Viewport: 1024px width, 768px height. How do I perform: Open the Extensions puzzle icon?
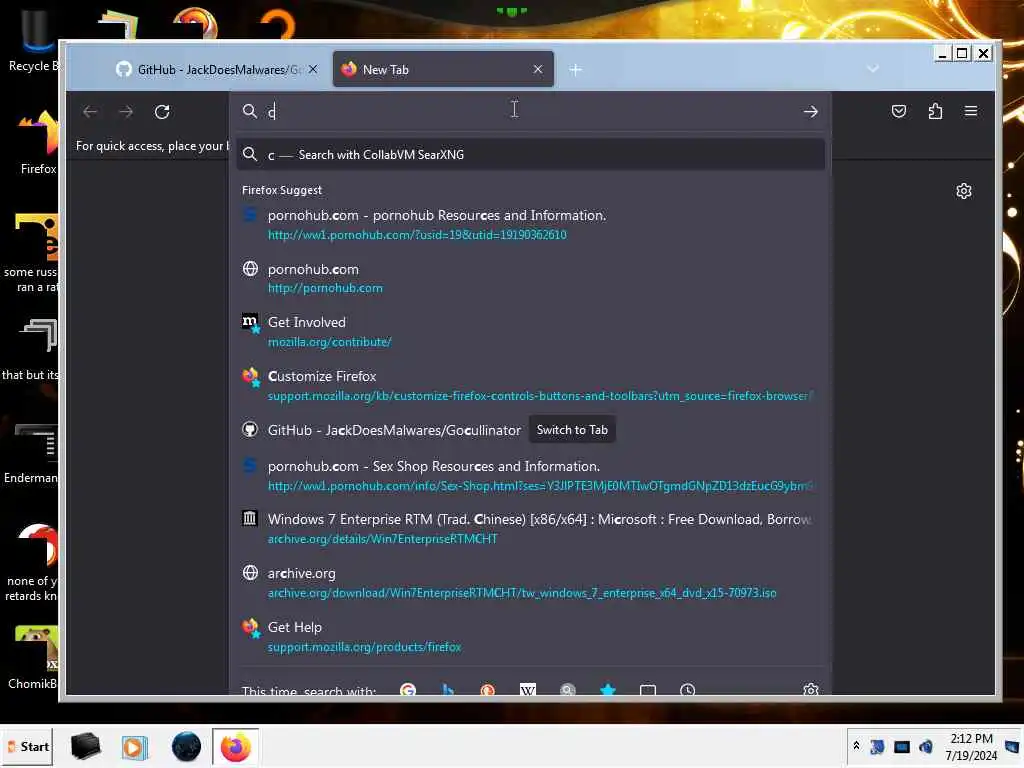(935, 111)
